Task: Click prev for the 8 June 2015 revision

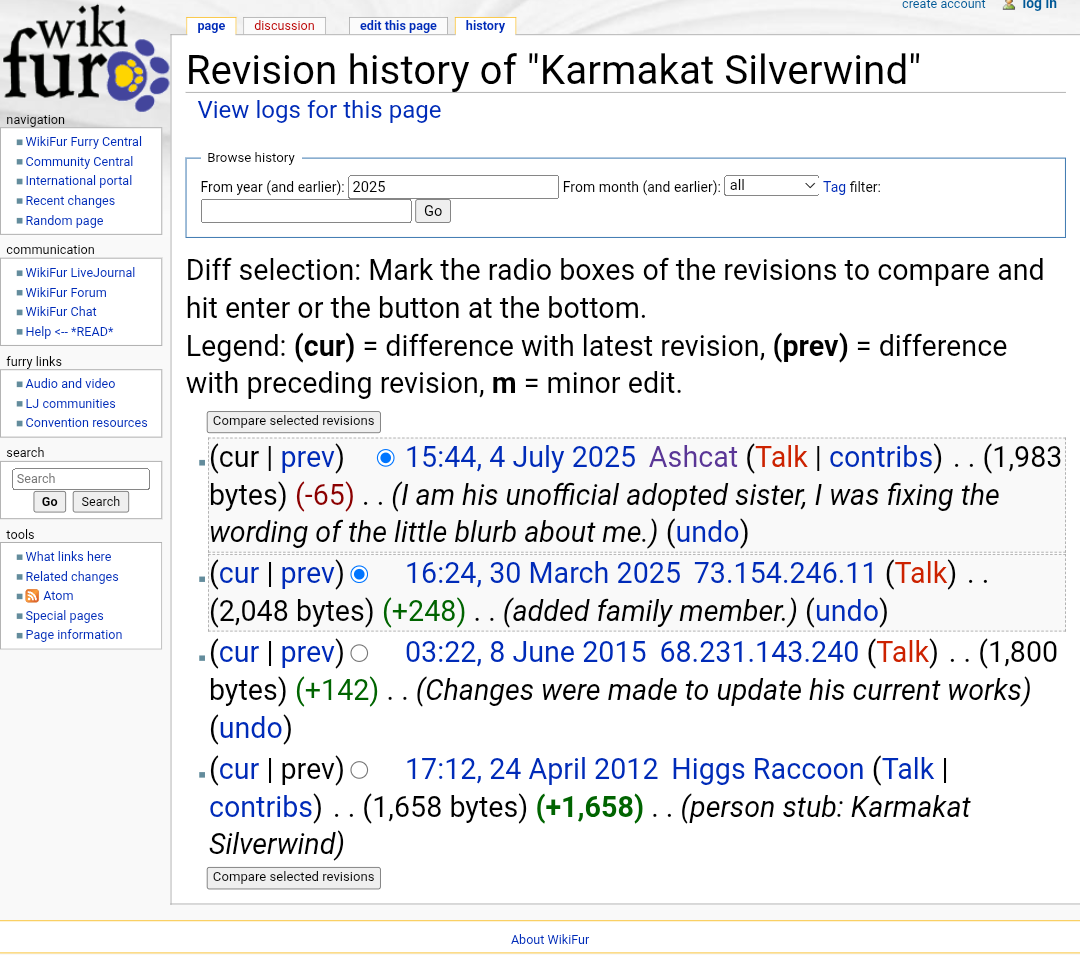Action: 307,653
